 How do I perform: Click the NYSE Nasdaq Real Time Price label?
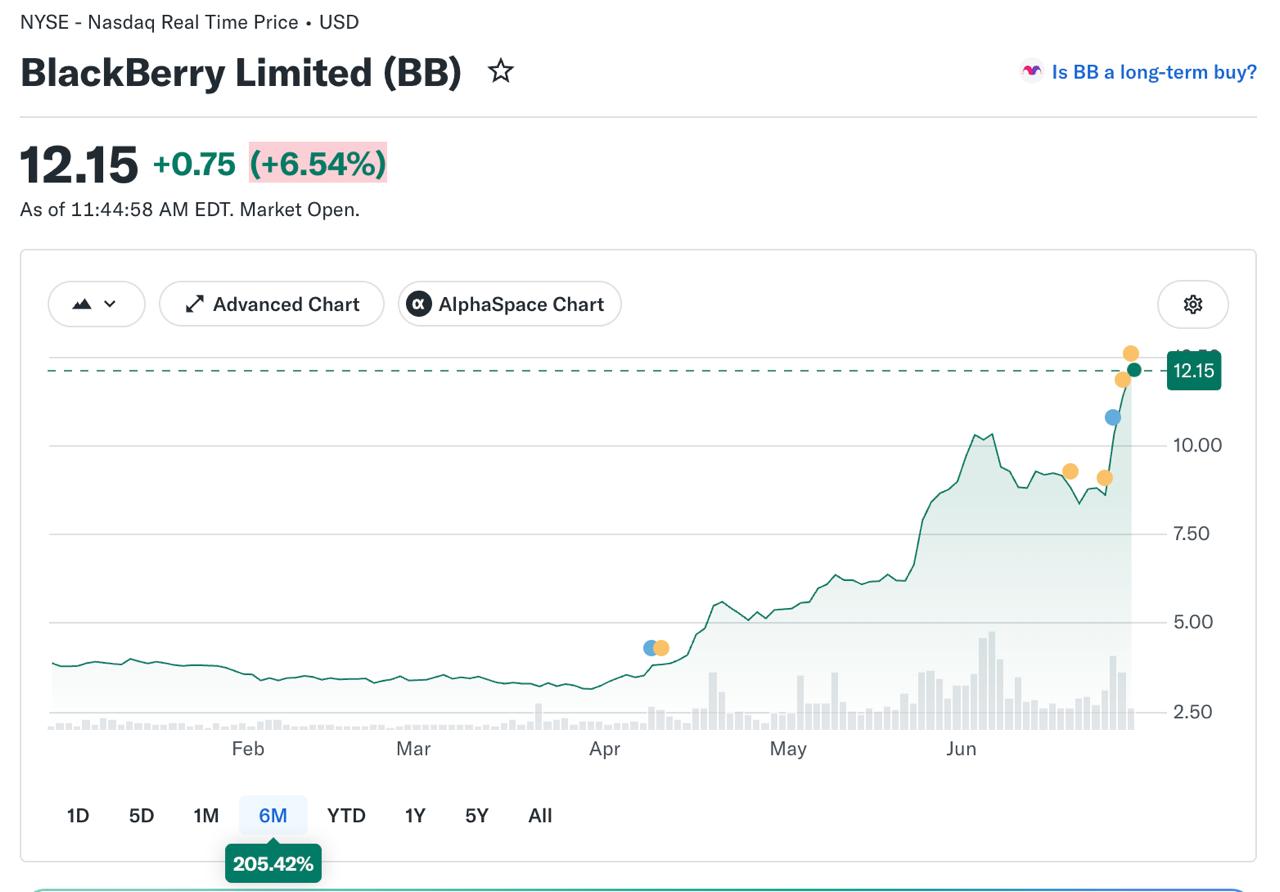tap(190, 22)
